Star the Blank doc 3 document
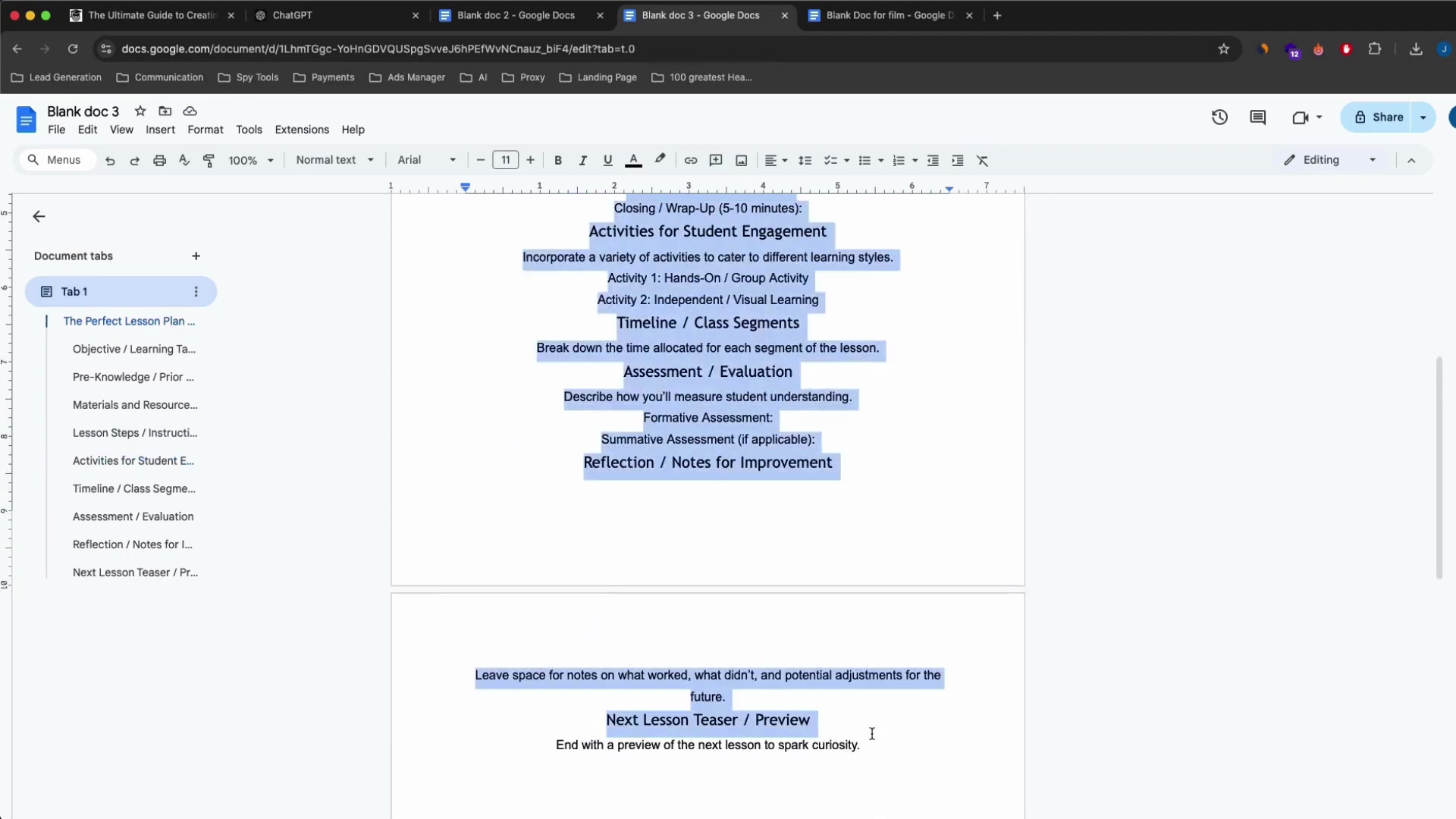1456x819 pixels. (140, 111)
